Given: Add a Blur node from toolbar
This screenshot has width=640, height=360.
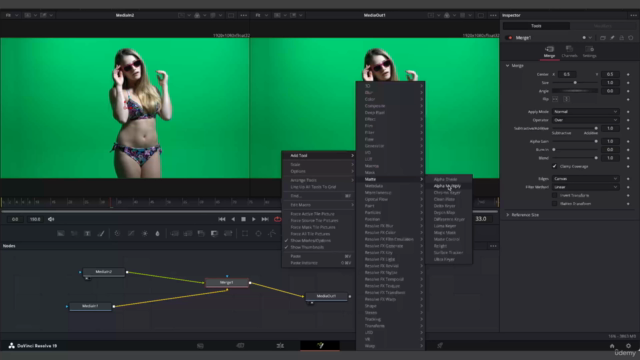Looking at the screenshot, I should coord(158,233).
